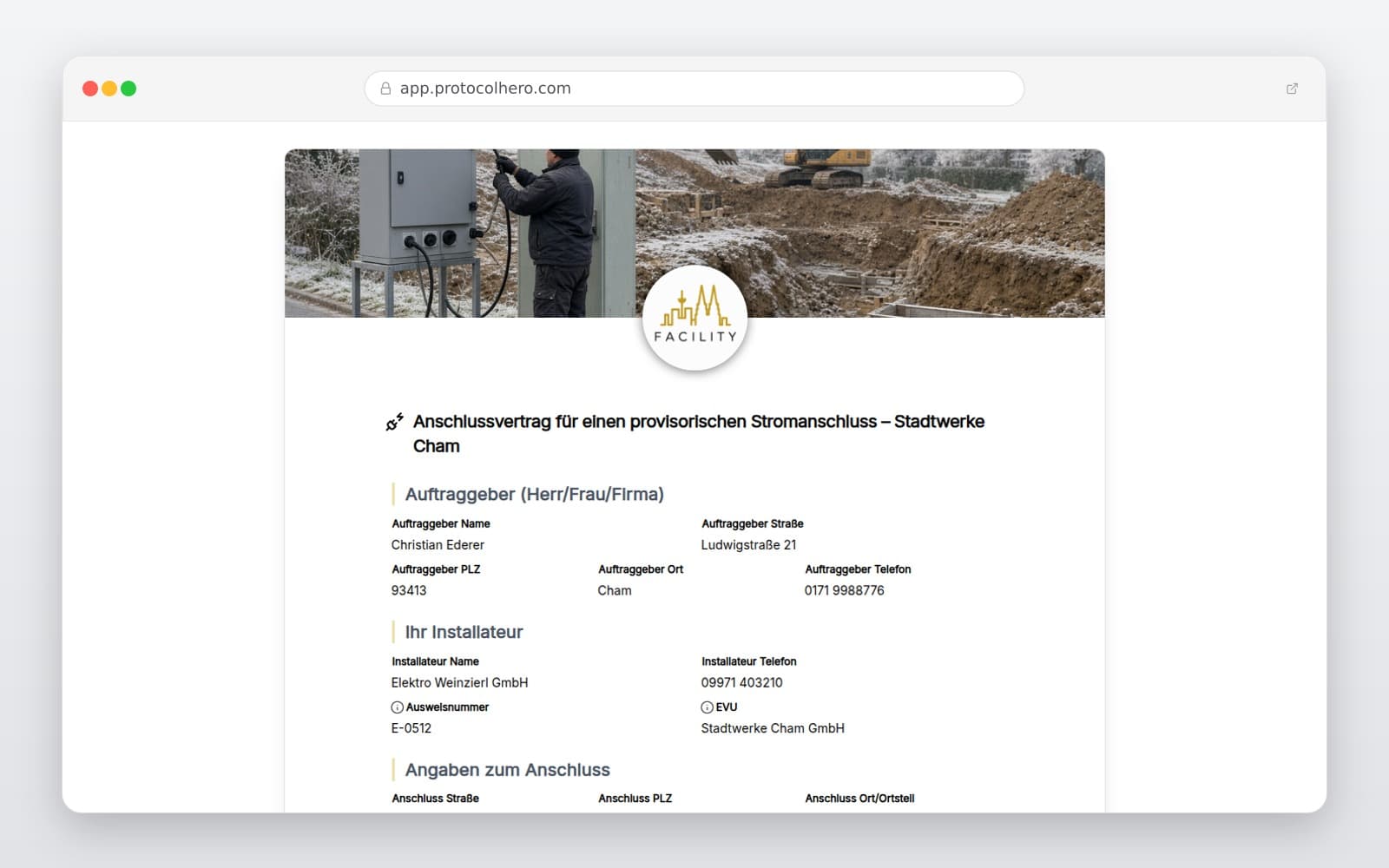Click the Auftraggeber PLZ label
Screen dimensions: 1389x868
pos(436,569)
